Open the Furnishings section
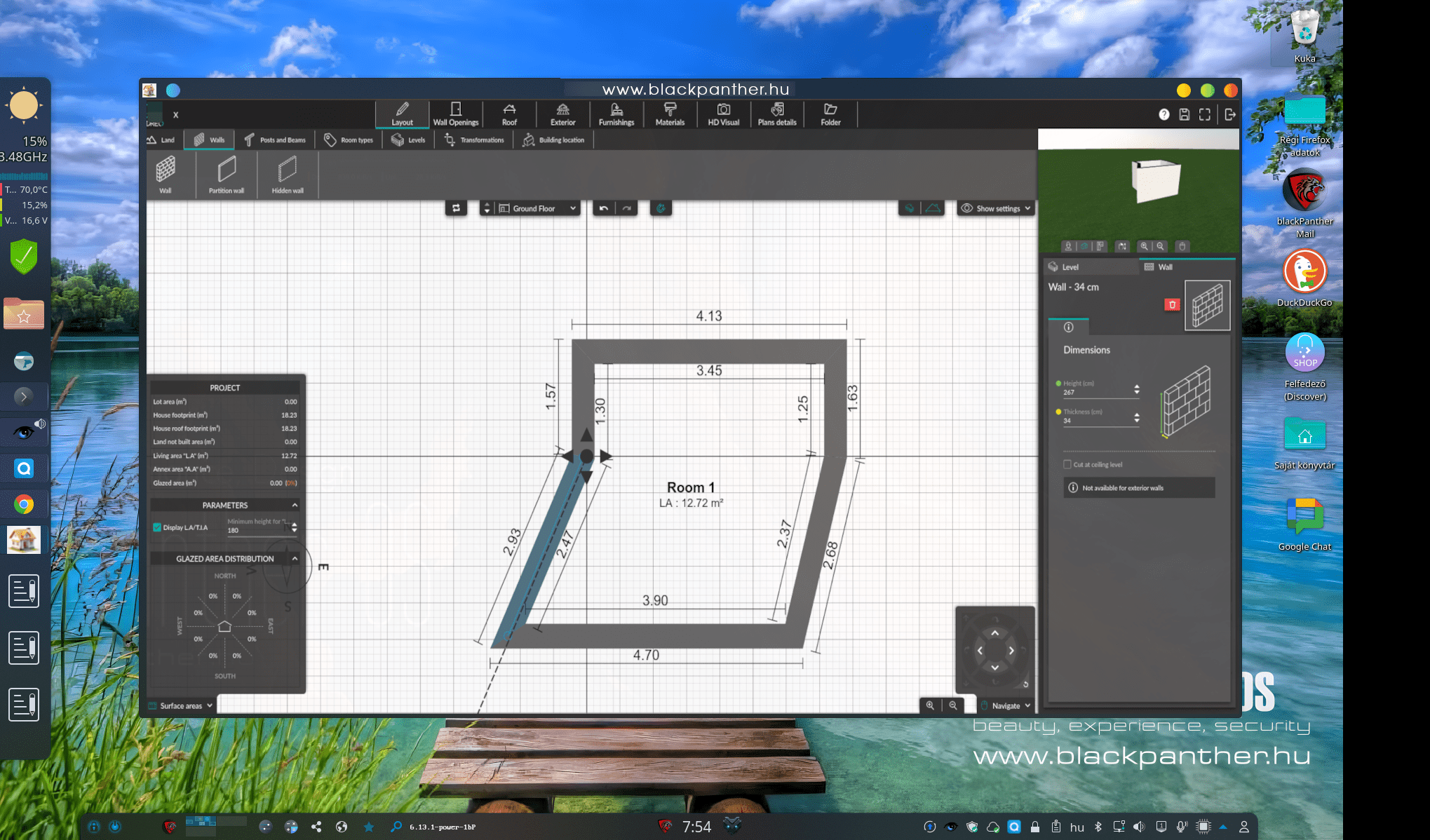Viewport: 1430px width, 840px height. [x=616, y=114]
